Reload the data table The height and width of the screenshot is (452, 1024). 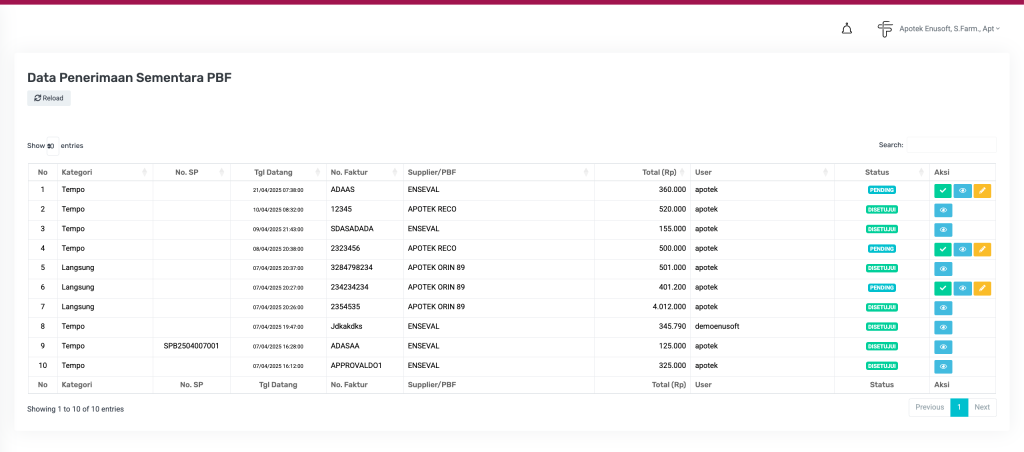49,98
